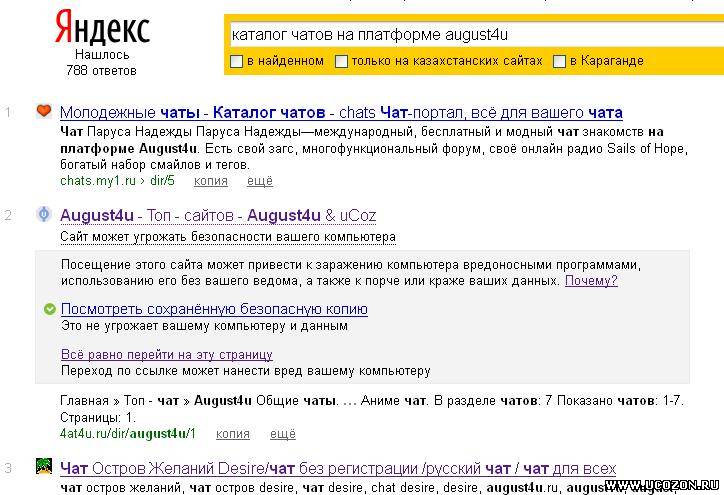Click 'ещё' under the chats.my1.ru result
724x495 pixels.
click(260, 181)
